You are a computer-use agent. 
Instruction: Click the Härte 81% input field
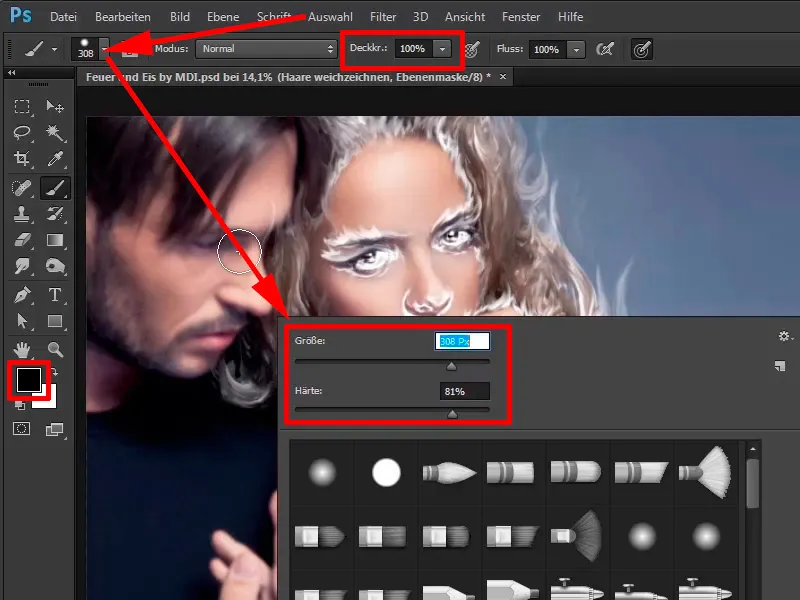[x=464, y=391]
